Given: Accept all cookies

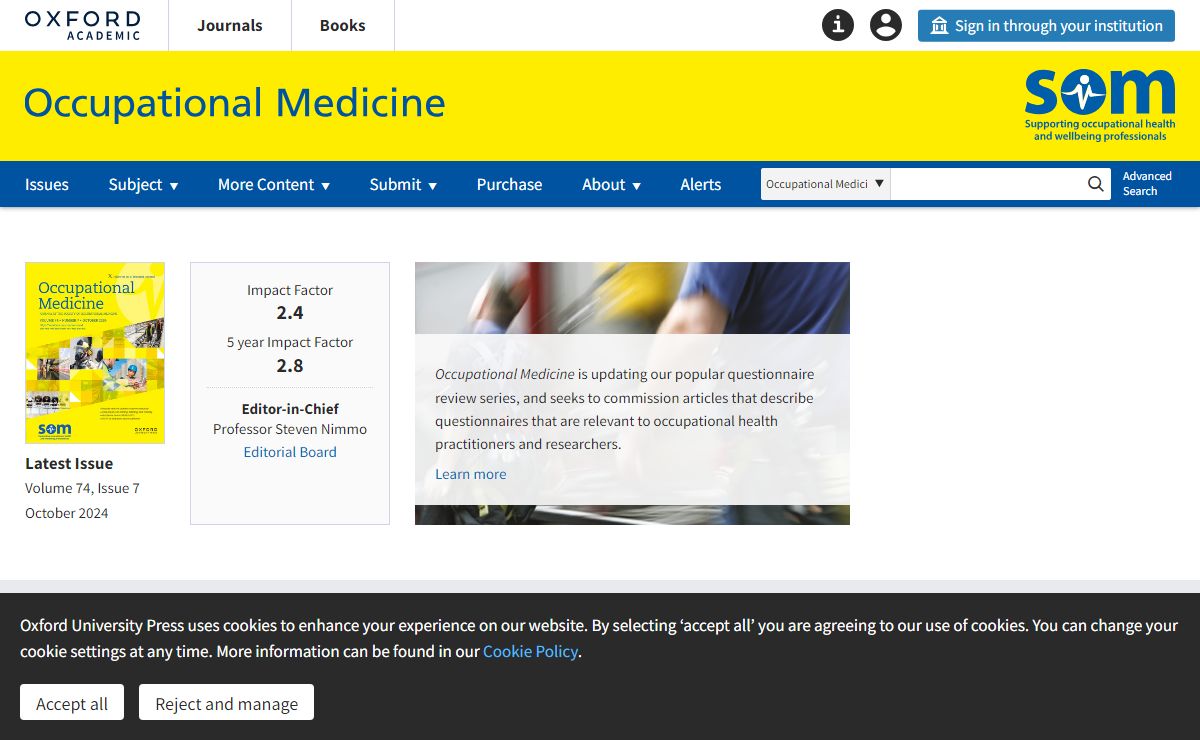Looking at the screenshot, I should (72, 703).
